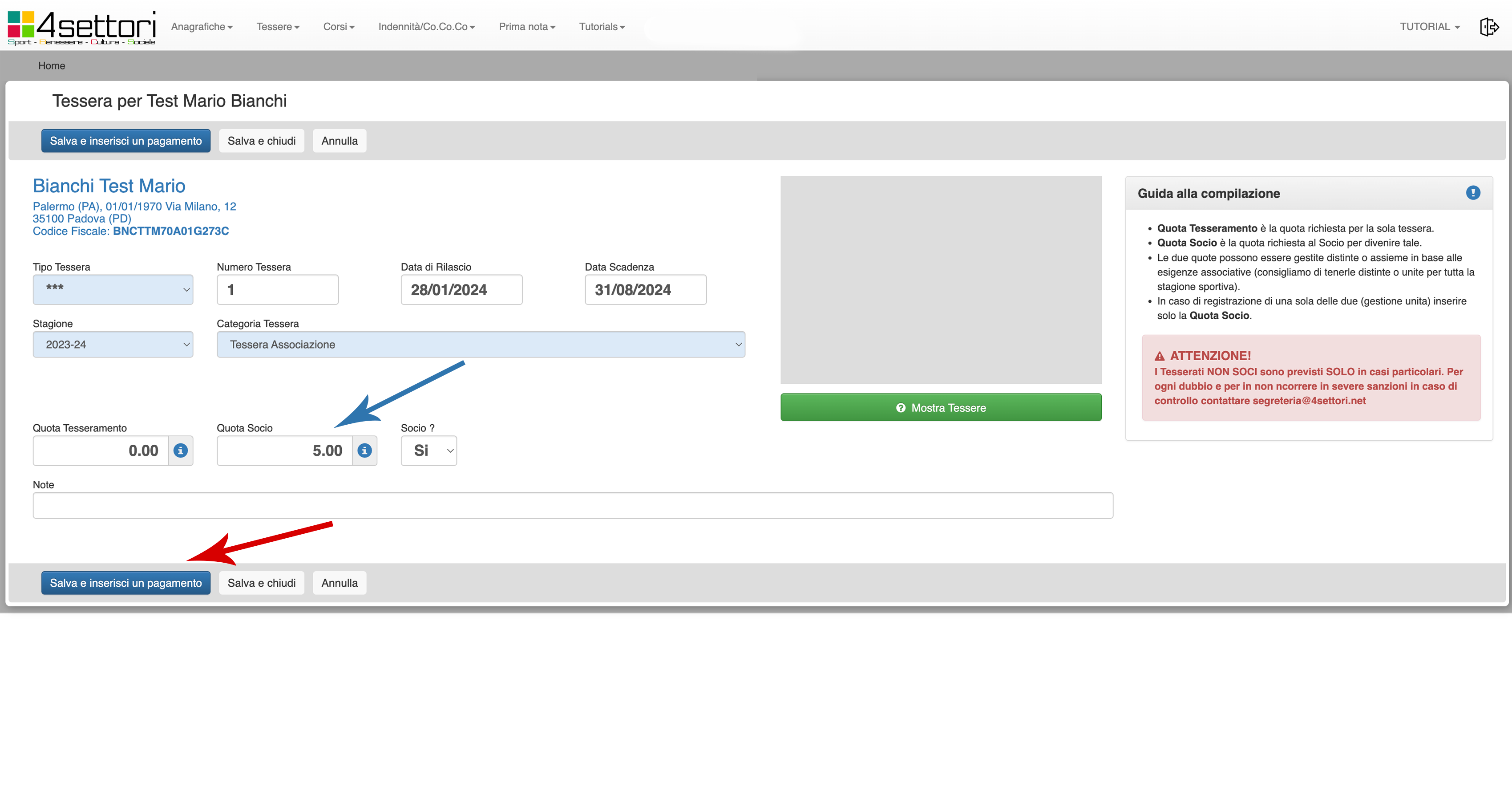1512x812 pixels.
Task: Click the exclamation icon in Guida panel
Action: tap(1473, 193)
